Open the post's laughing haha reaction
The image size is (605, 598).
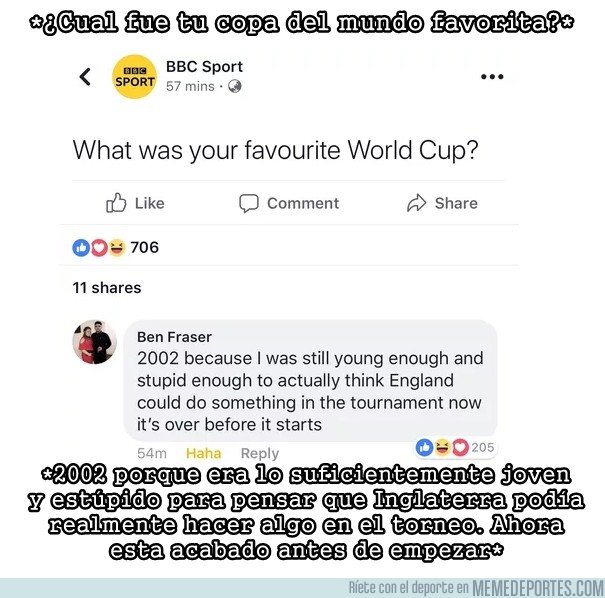click(x=117, y=248)
